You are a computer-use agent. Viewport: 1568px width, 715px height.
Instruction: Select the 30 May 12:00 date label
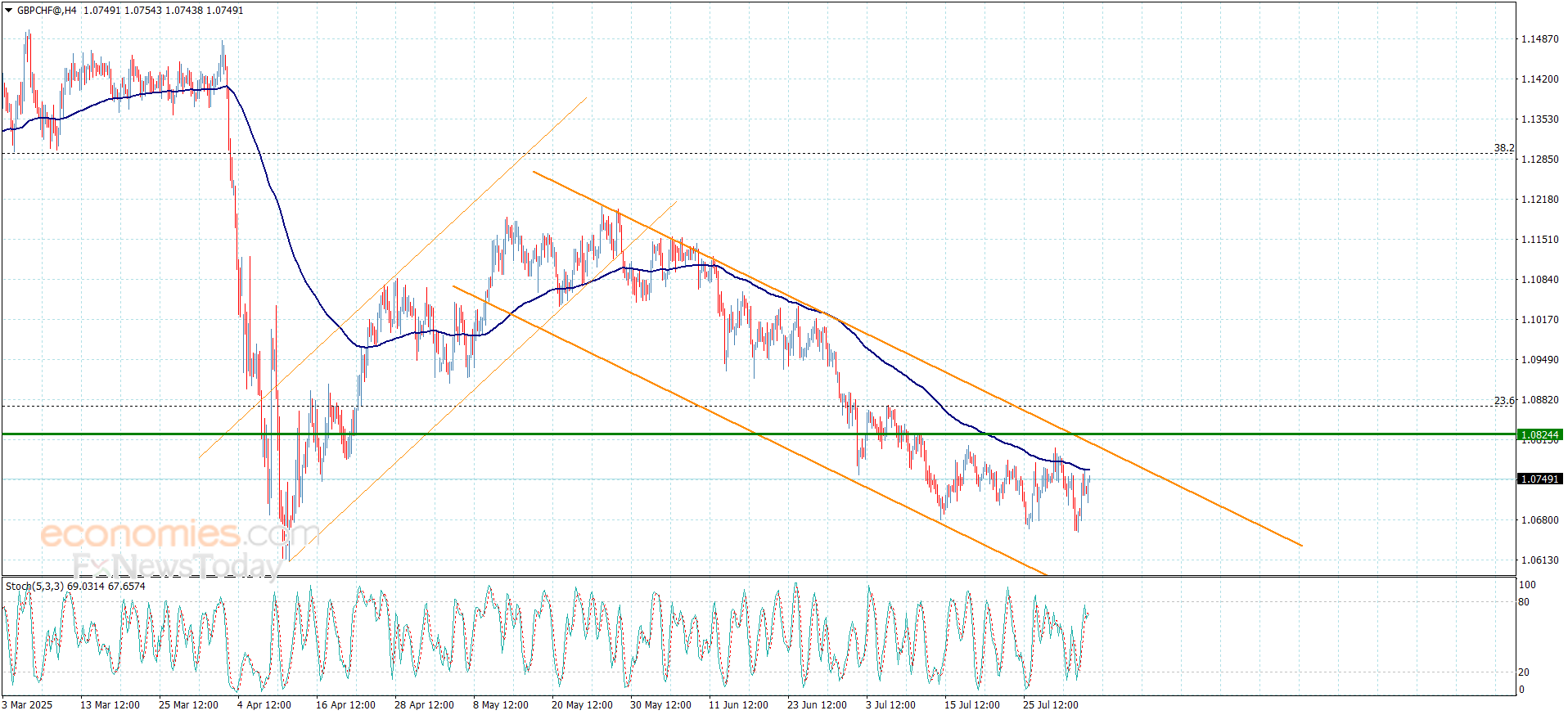click(660, 705)
